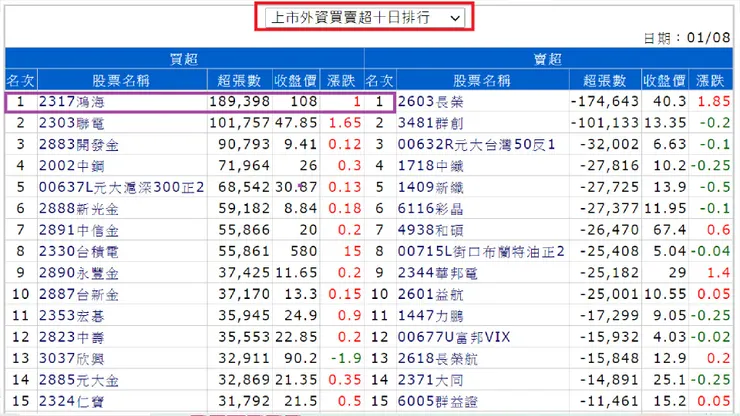
Task: Open the 1409新纖 stock link
Action: pyautogui.click(x=430, y=187)
